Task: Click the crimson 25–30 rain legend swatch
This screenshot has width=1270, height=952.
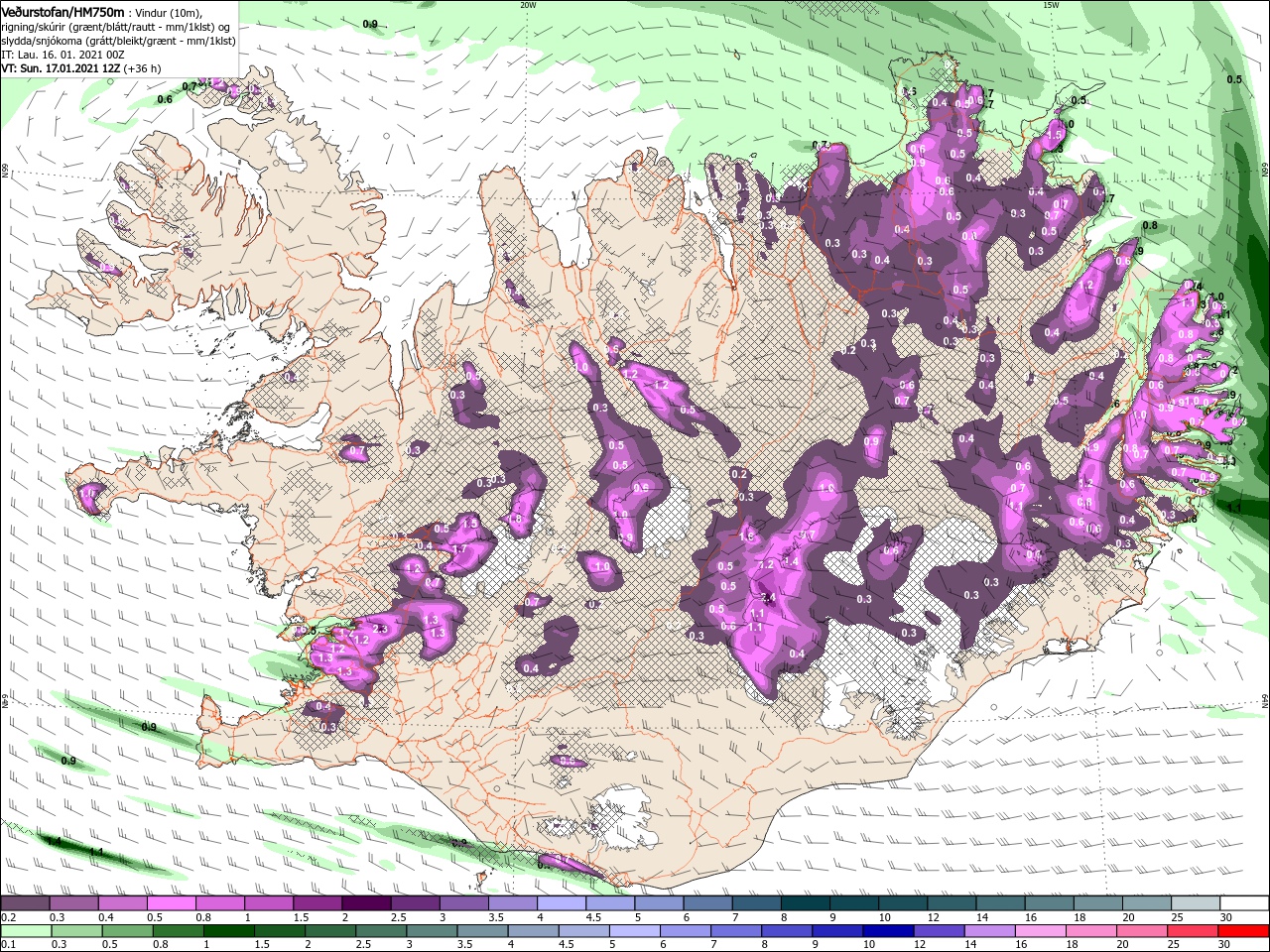Action: 1192,930
